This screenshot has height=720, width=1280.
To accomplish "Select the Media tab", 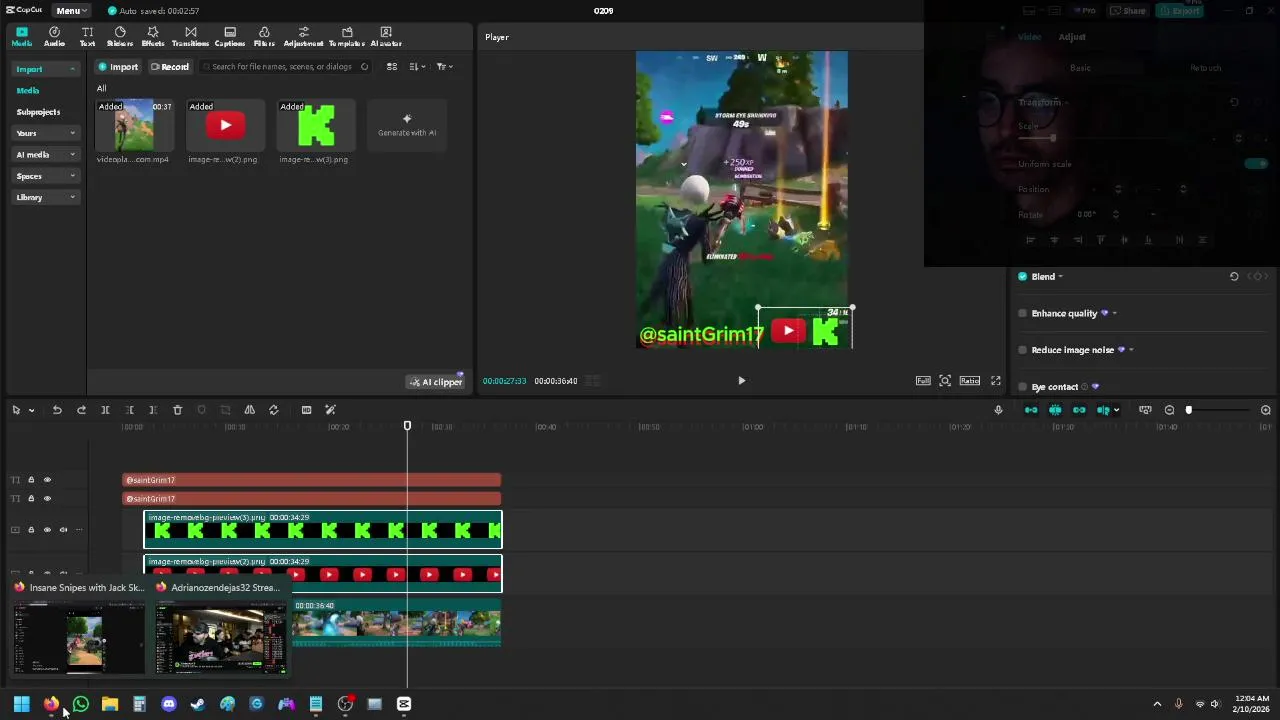I will [21, 37].
